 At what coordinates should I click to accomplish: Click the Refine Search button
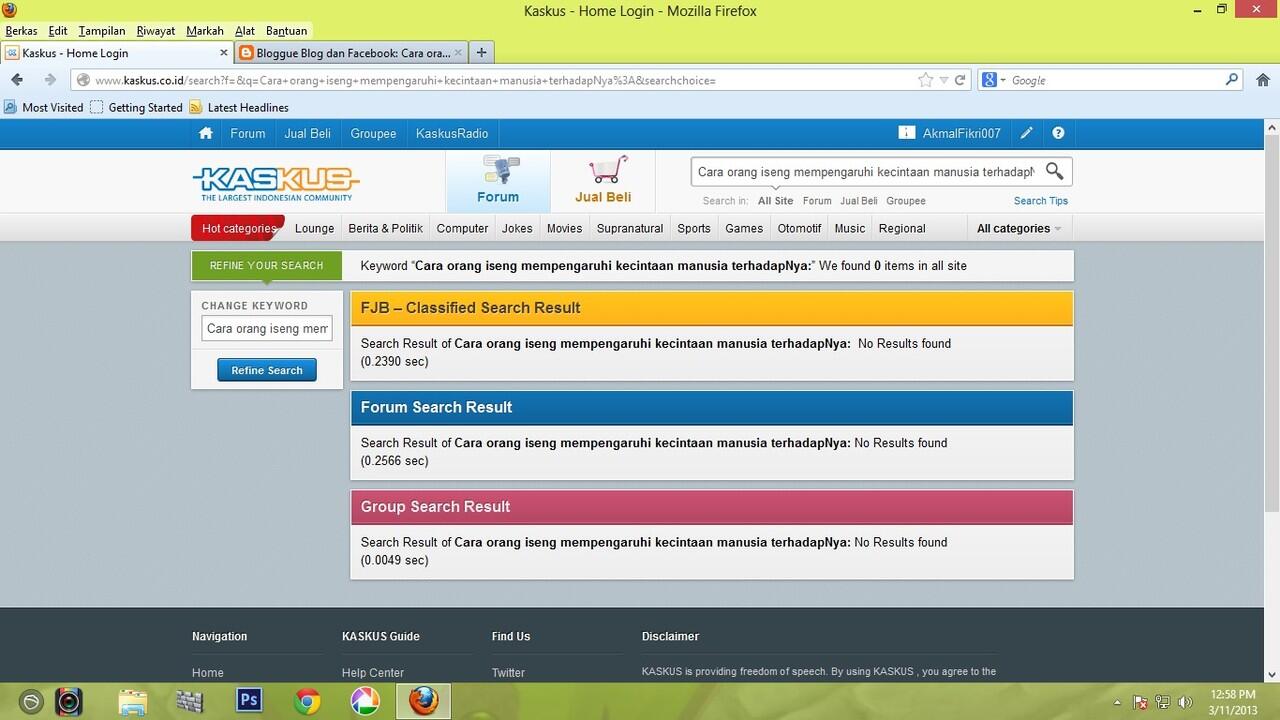267,370
